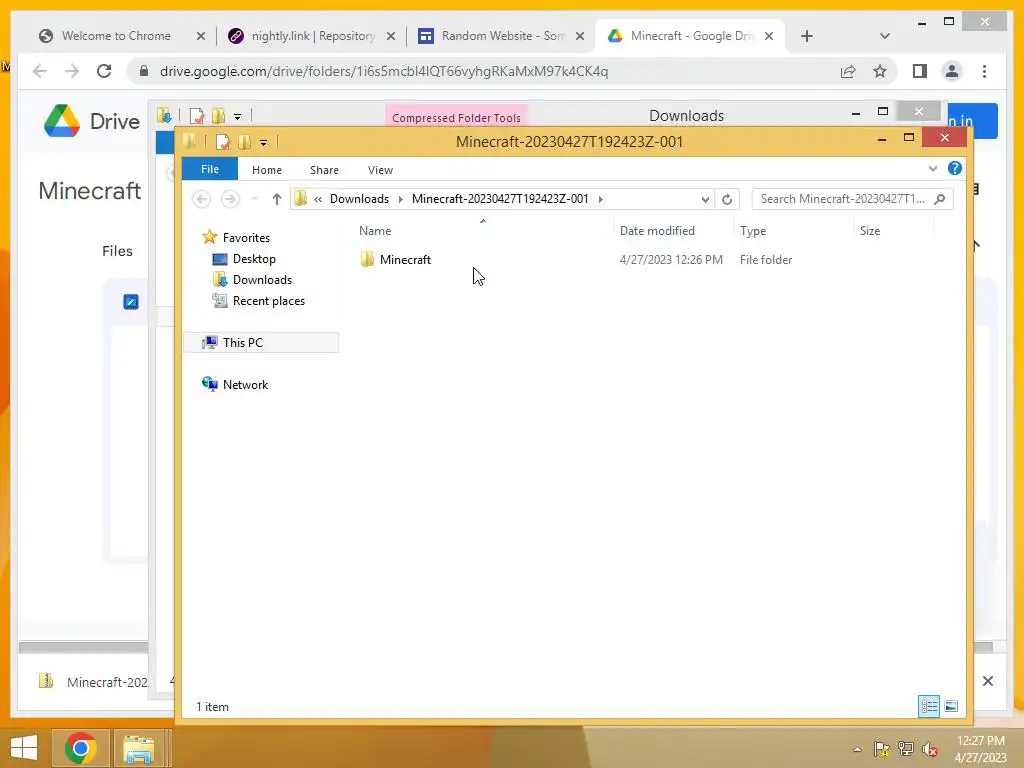Click Chrome icon in taskbar
1024x768 pixels.
click(x=80, y=748)
